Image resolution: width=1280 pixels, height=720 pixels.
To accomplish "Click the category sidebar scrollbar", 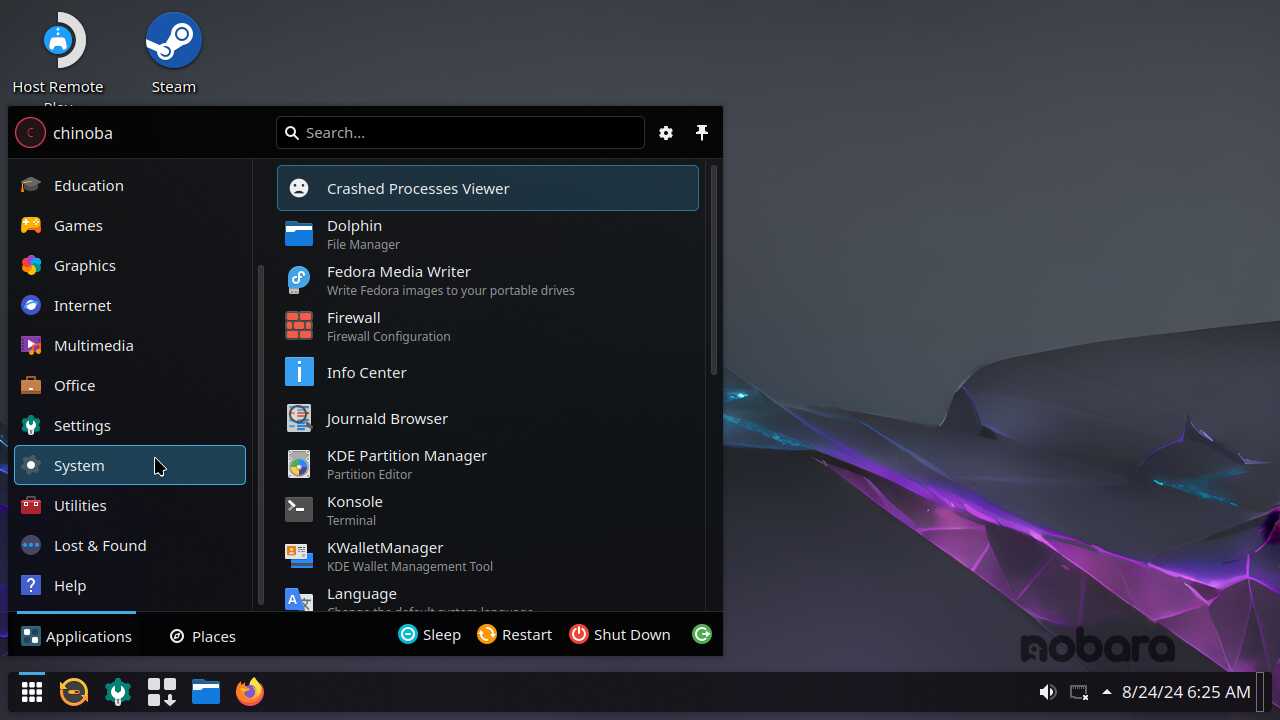I will tap(261, 435).
